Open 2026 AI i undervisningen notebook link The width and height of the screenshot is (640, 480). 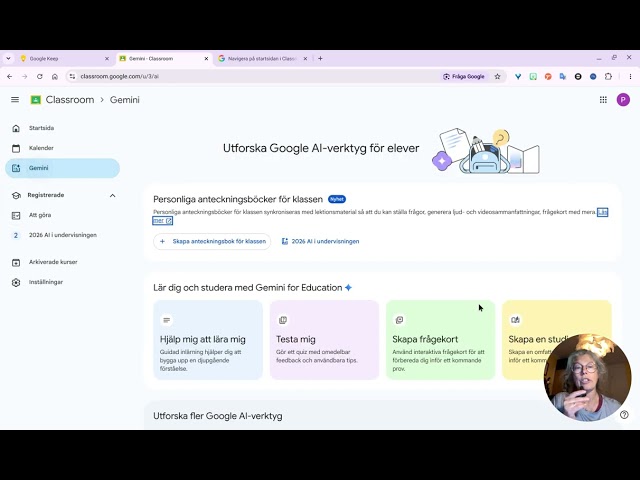pyautogui.click(x=320, y=241)
